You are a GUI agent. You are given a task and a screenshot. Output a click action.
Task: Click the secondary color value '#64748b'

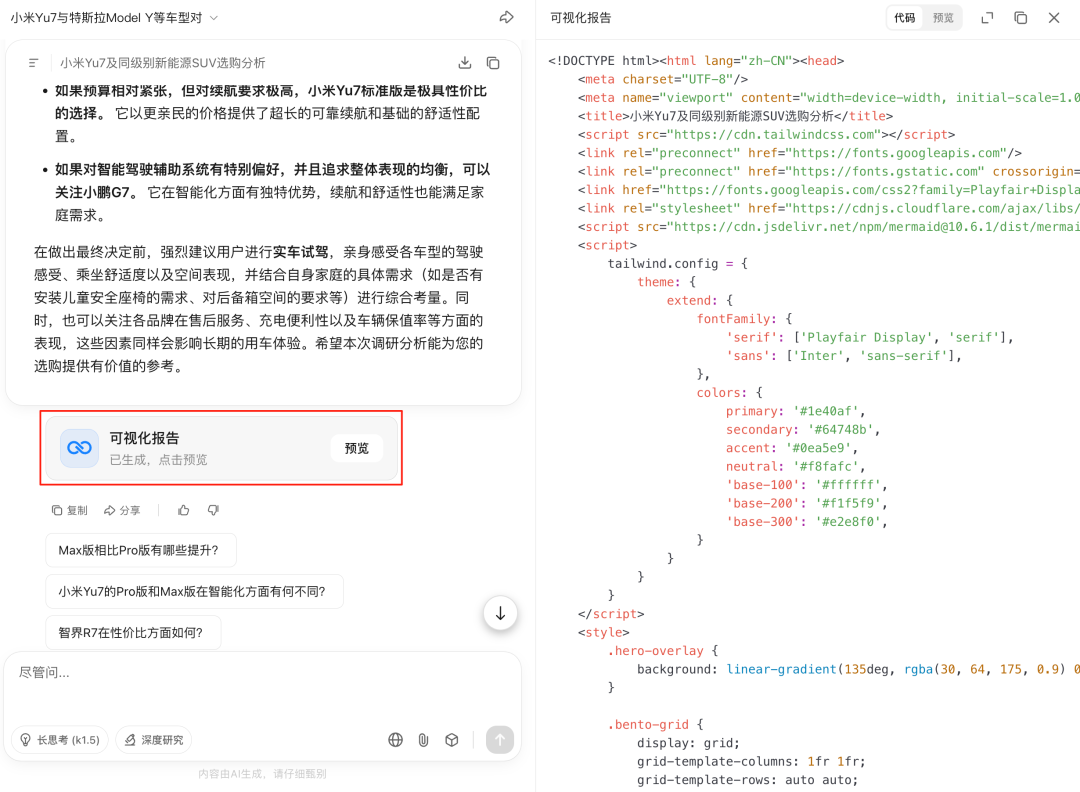point(840,430)
